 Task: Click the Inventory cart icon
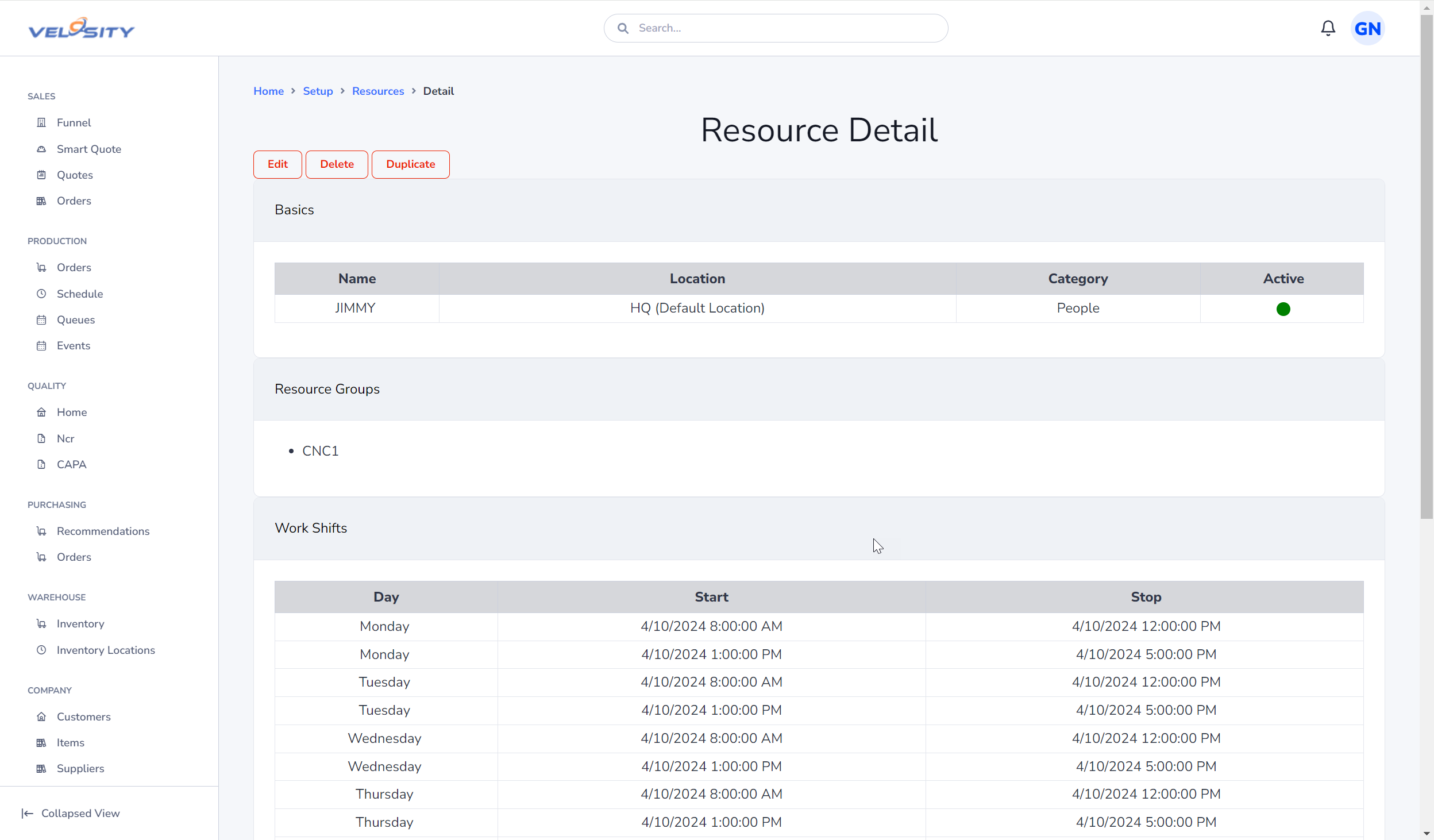pos(41,623)
